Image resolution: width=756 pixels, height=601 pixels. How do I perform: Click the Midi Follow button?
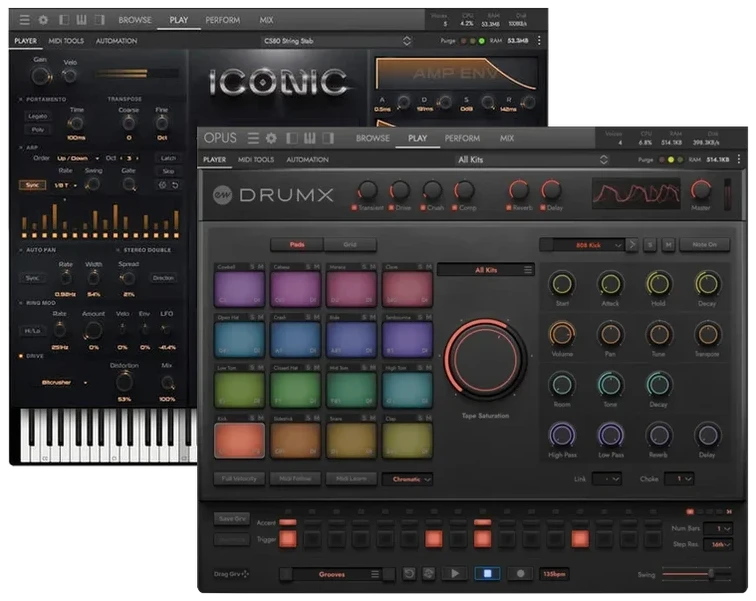295,479
